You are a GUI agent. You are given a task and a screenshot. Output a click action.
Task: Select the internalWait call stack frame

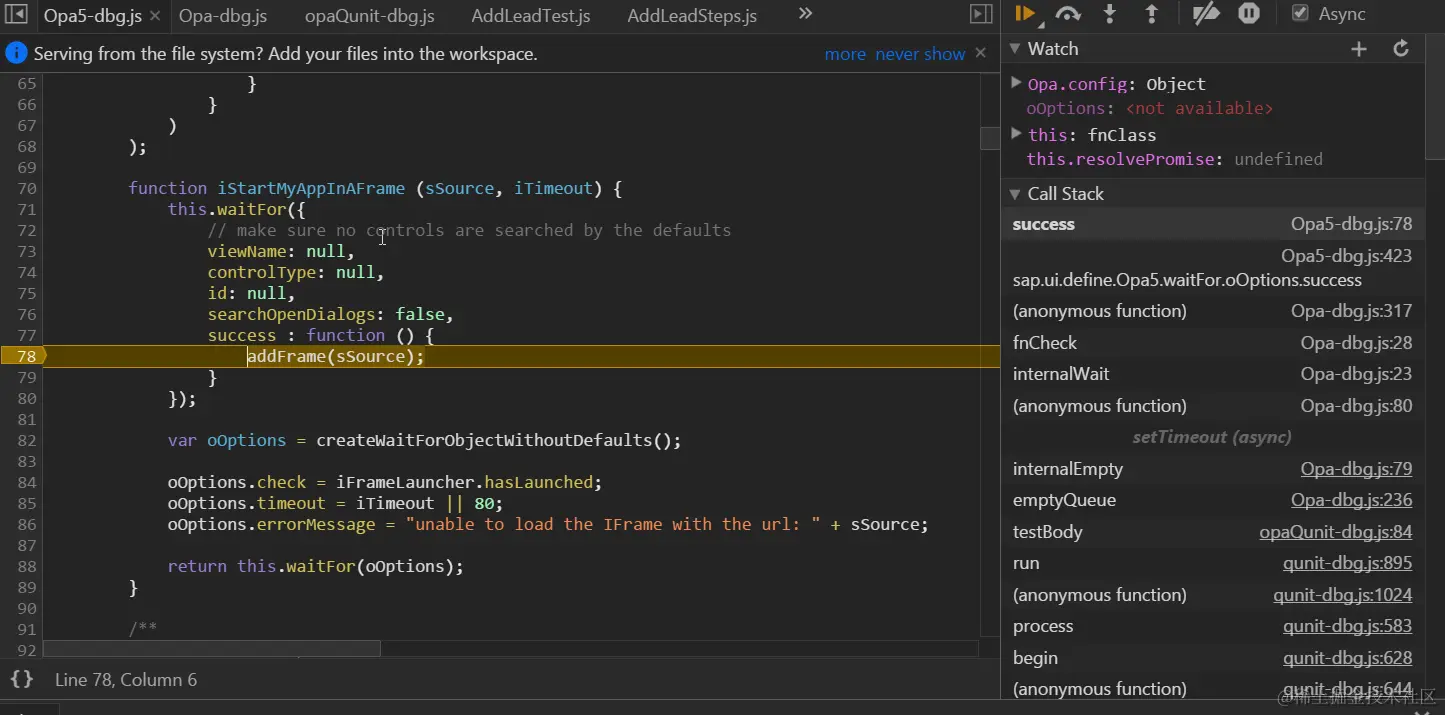1212,374
